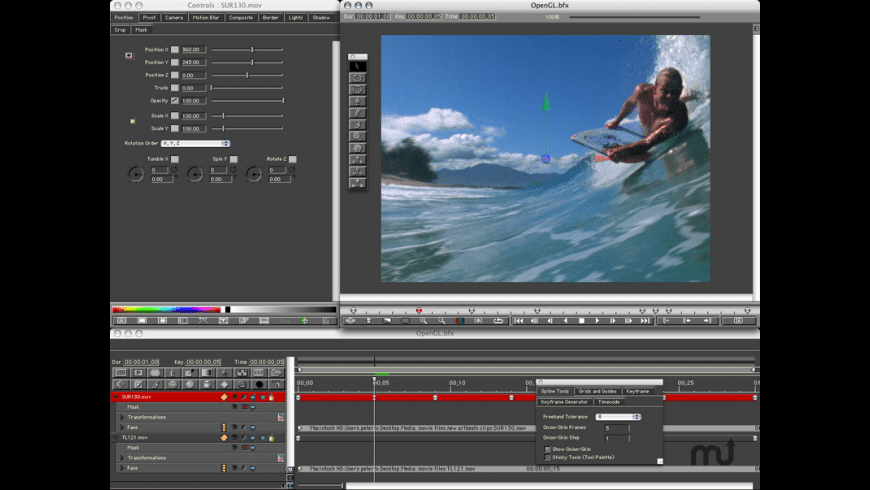Toggle visibility eye on SUR130.mov track

click(x=234, y=397)
